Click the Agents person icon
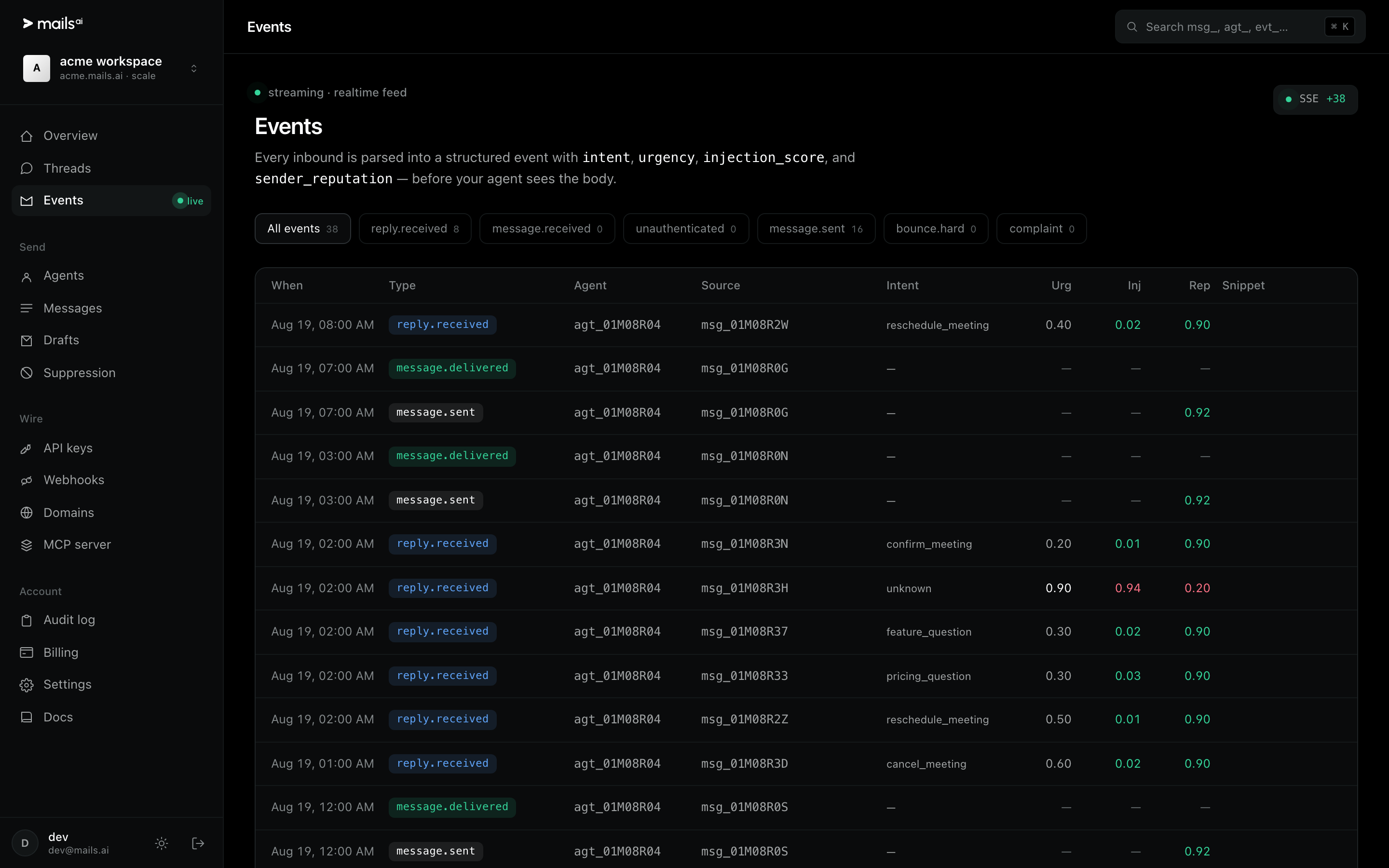This screenshot has height=868, width=1389. tap(27, 276)
